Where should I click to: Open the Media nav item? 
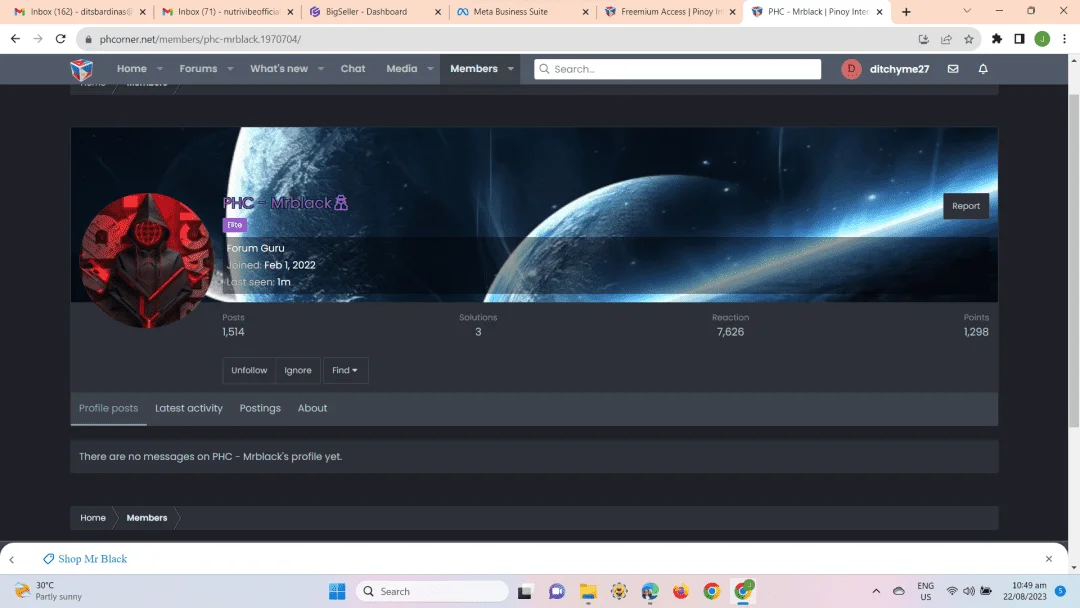coord(402,69)
